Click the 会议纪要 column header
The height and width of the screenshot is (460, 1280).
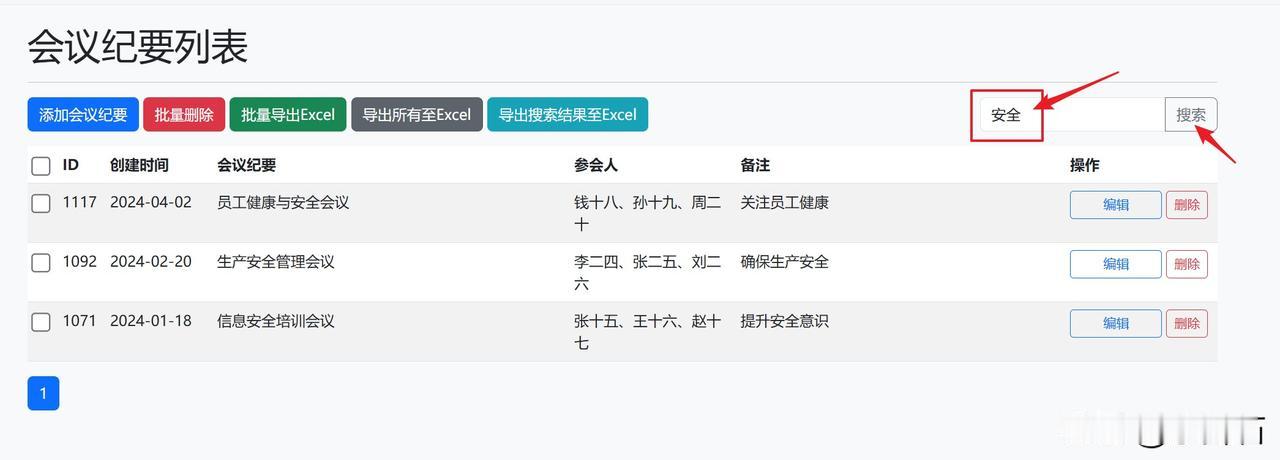coord(246,165)
